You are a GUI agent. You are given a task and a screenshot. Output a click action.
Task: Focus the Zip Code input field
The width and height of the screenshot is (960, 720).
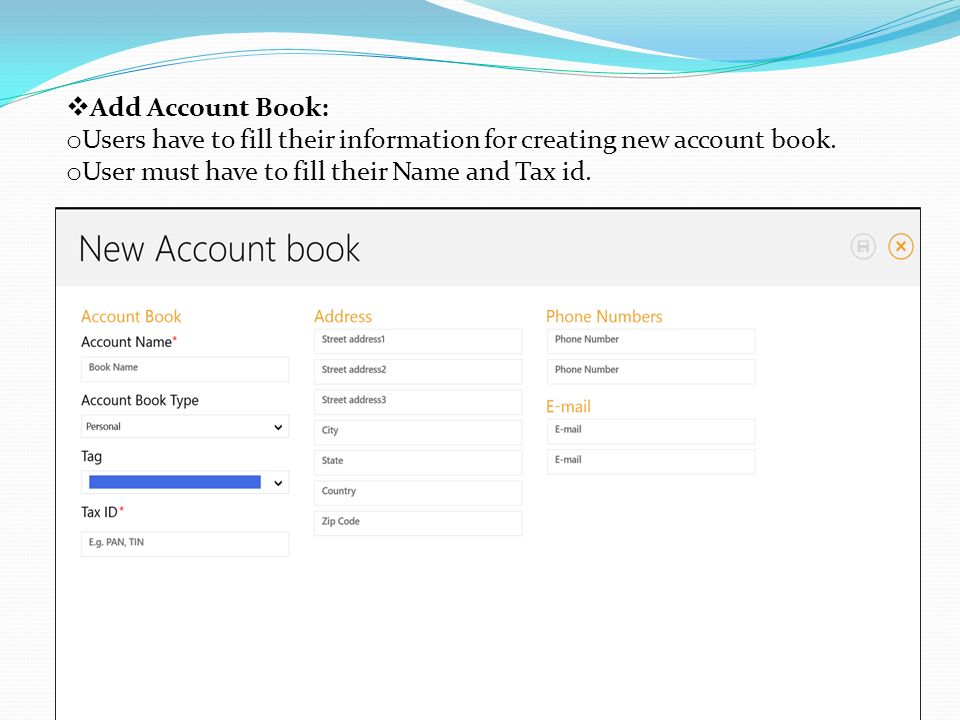[418, 523]
